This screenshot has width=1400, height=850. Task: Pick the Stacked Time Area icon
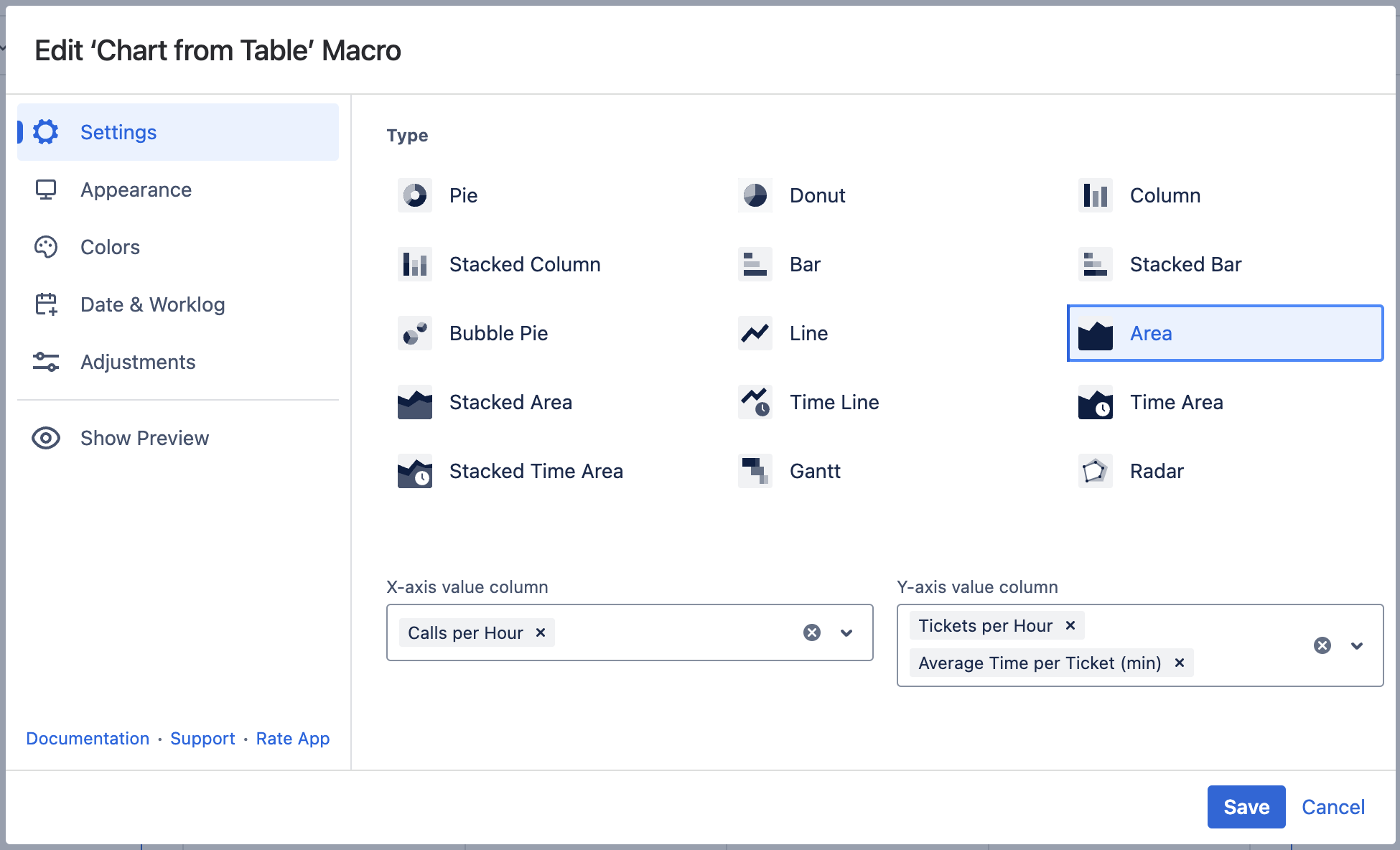point(415,471)
